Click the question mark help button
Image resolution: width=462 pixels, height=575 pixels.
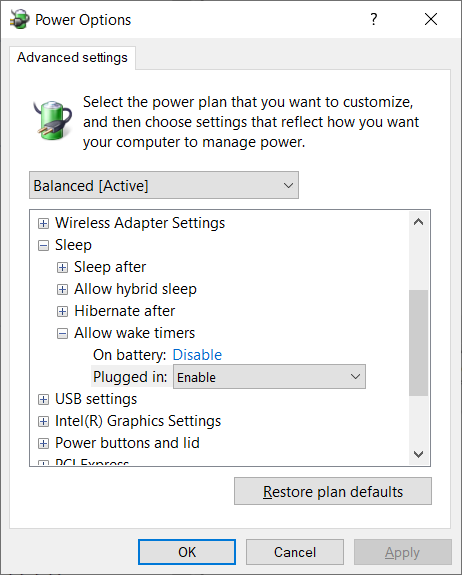pyautogui.click(x=374, y=19)
